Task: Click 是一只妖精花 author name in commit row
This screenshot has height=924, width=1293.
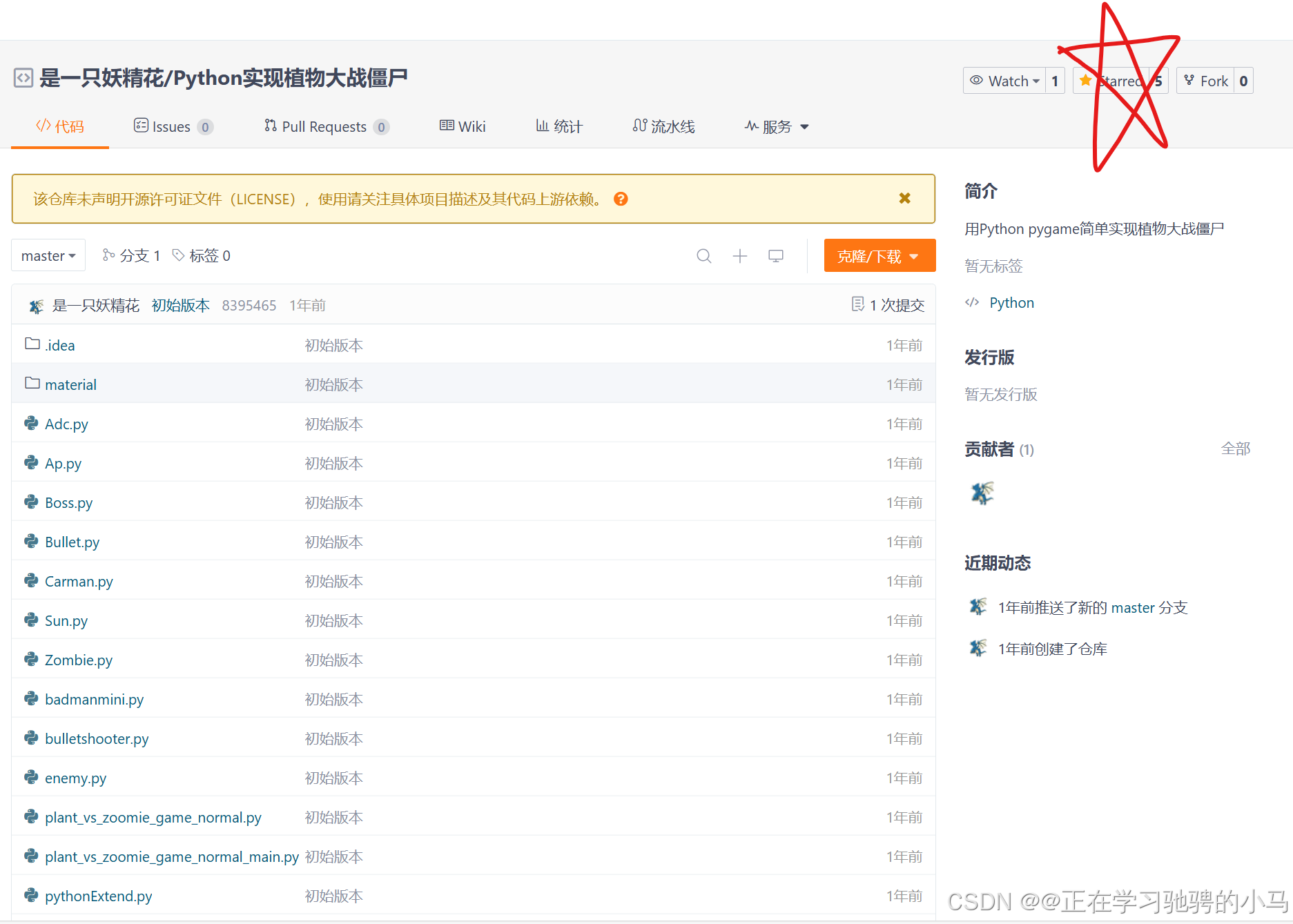Action: pyautogui.click(x=96, y=305)
